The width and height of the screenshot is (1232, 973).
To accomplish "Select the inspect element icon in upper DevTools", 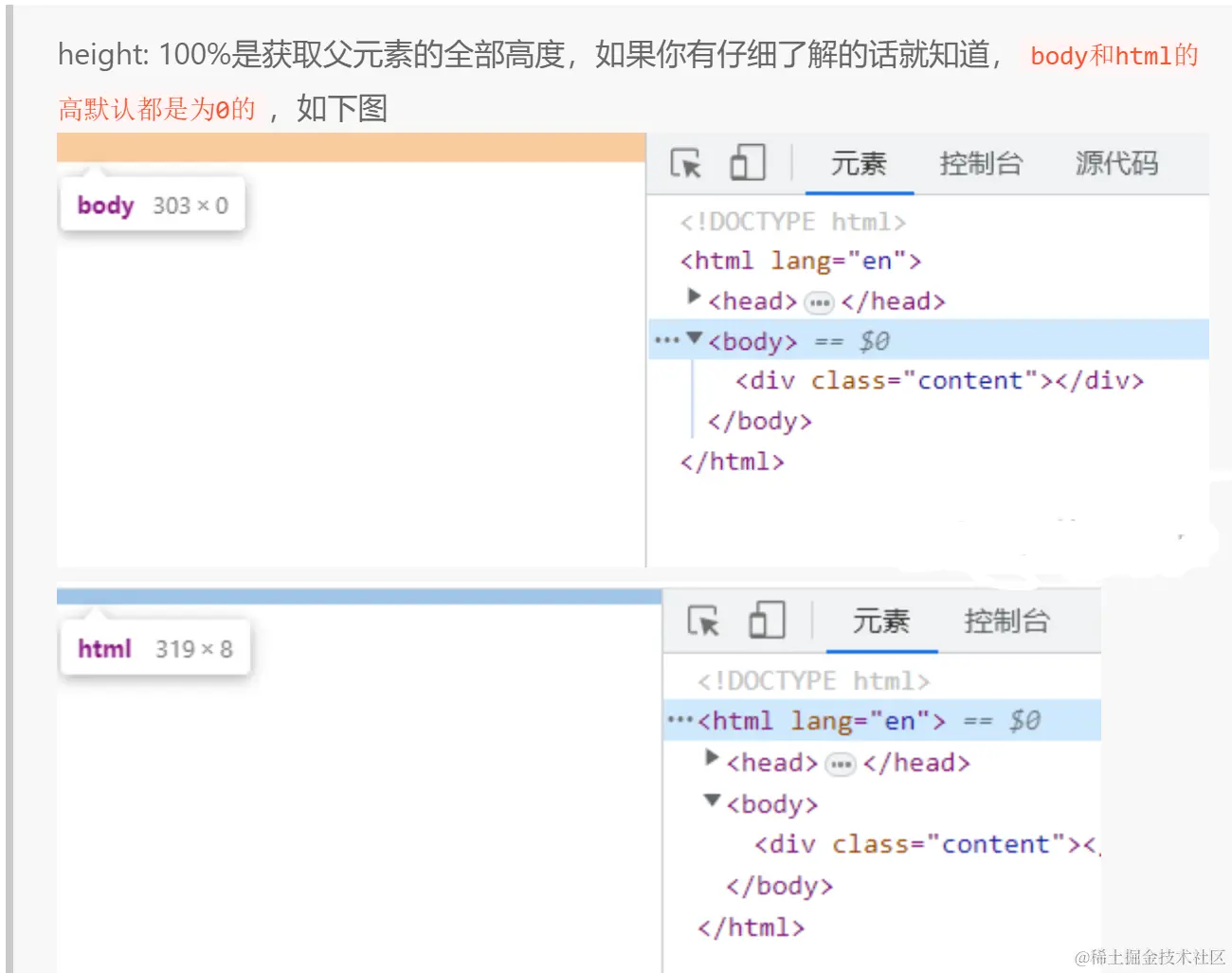I will [686, 163].
